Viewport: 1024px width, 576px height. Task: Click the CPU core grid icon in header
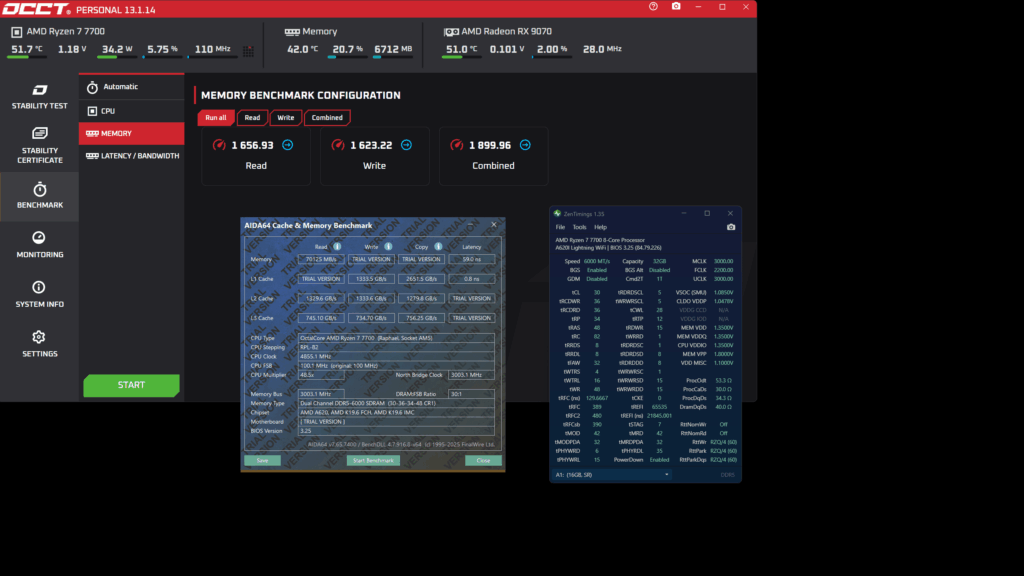pyautogui.click(x=248, y=51)
